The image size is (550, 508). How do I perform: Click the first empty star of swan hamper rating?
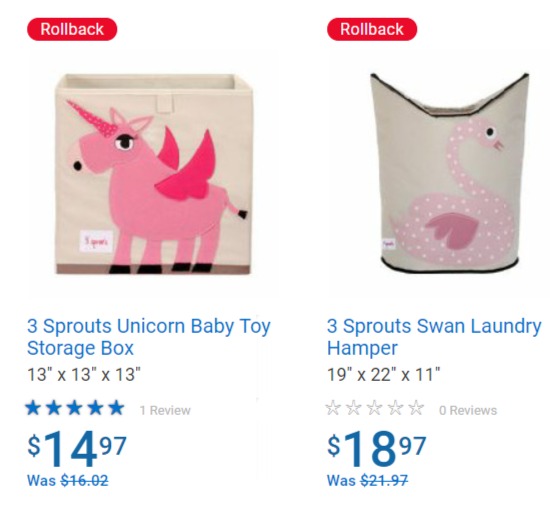[333, 408]
